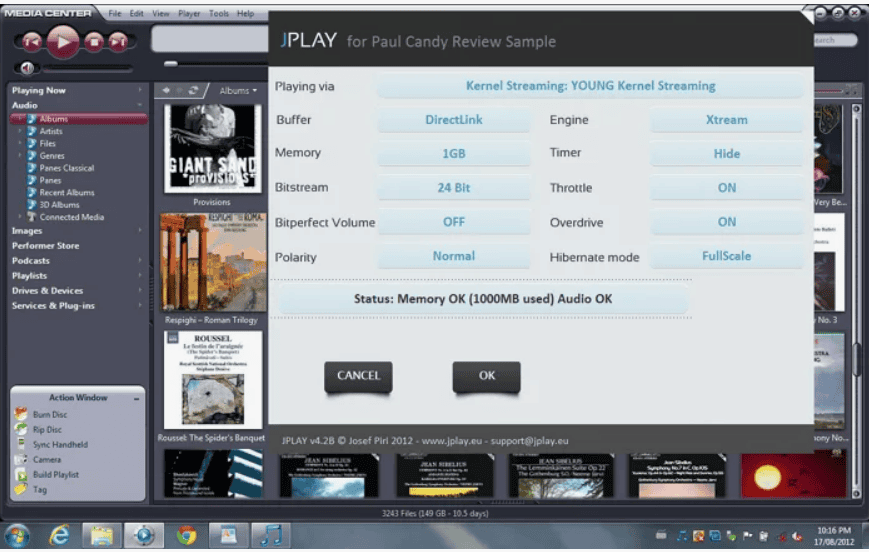
Task: Select Genres in the Audio tree
Action: [x=52, y=156]
